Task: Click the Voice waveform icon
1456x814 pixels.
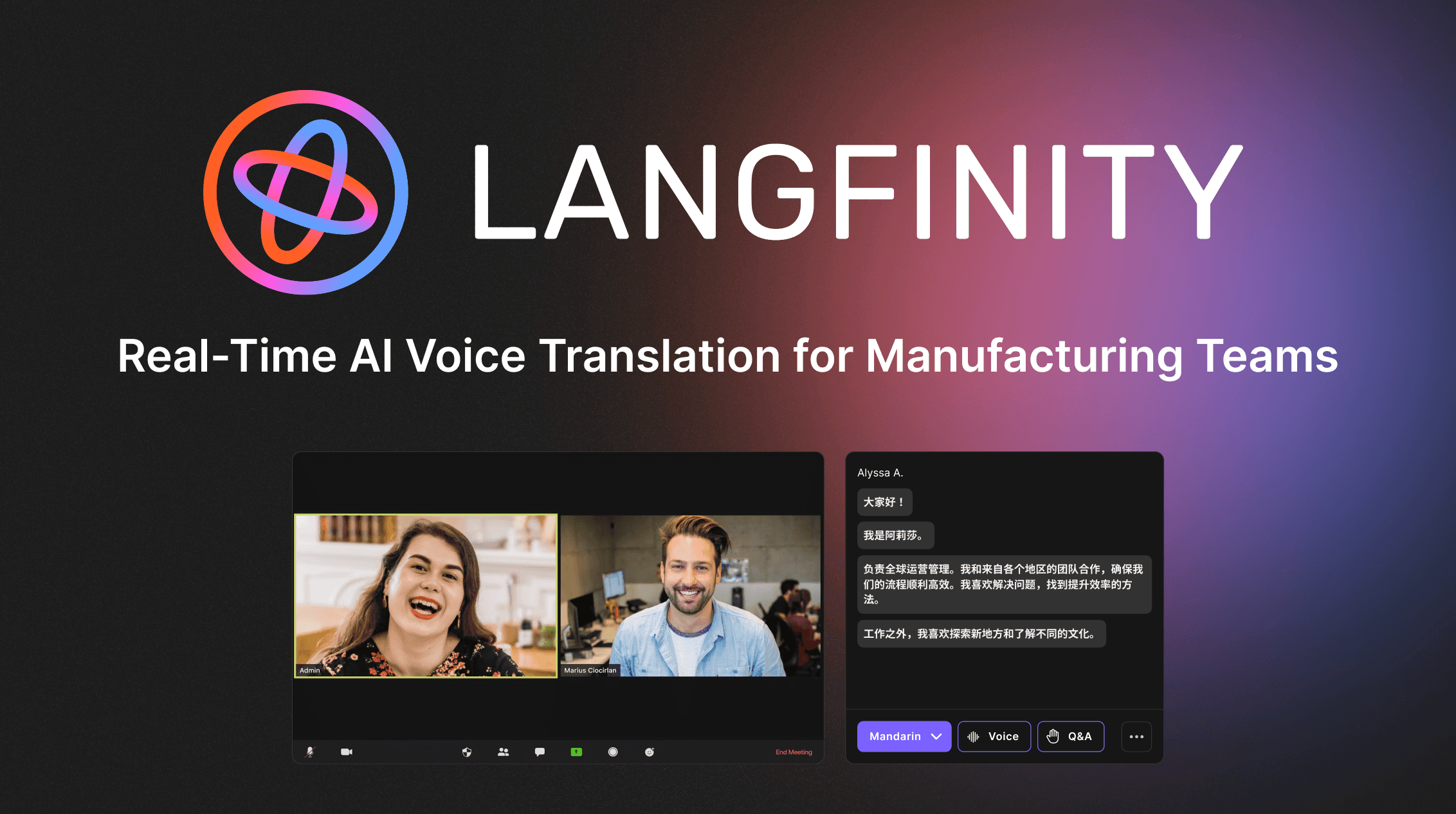Action: (972, 736)
